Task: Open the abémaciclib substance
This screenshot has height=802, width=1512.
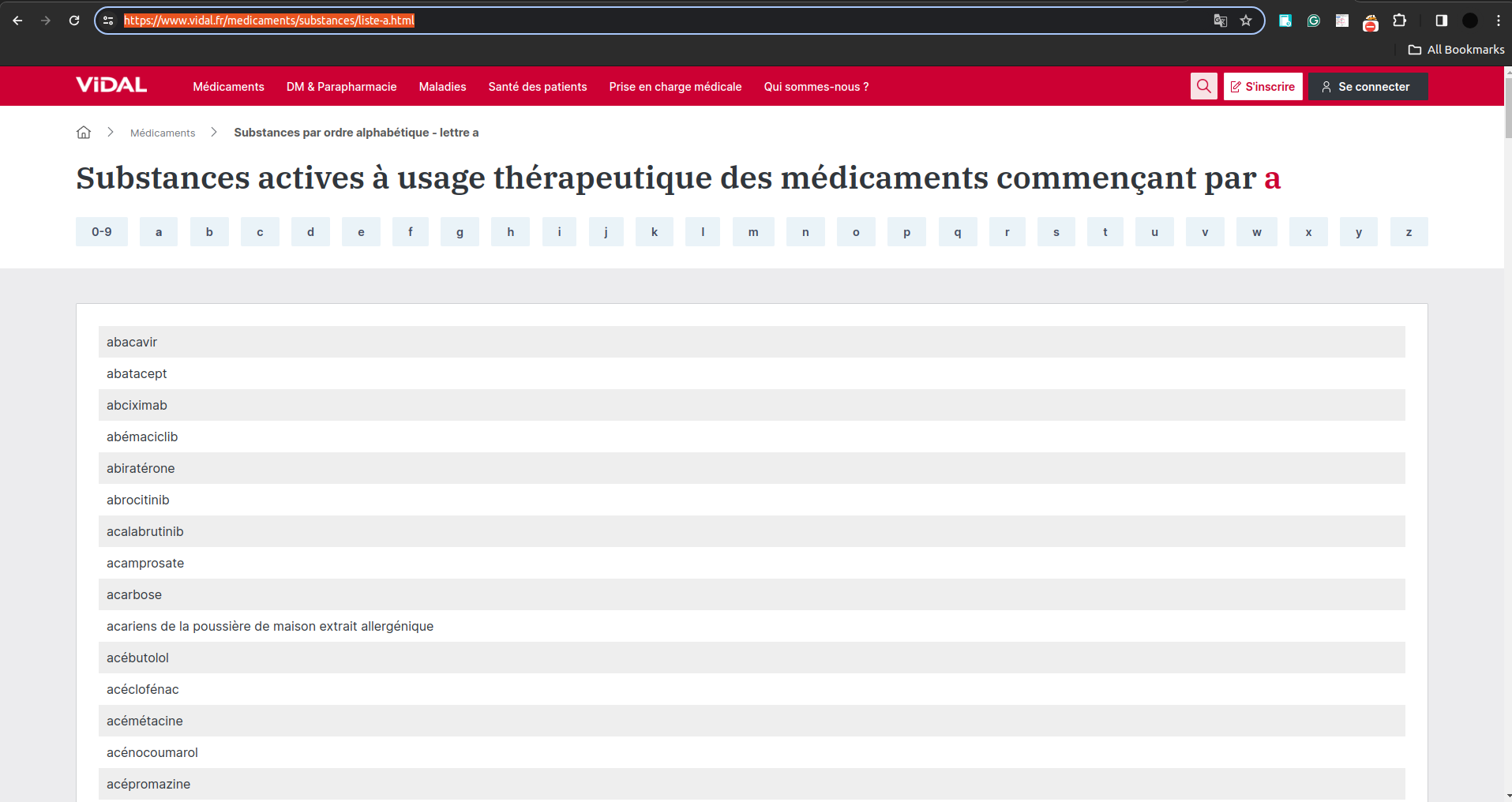Action: click(752, 437)
